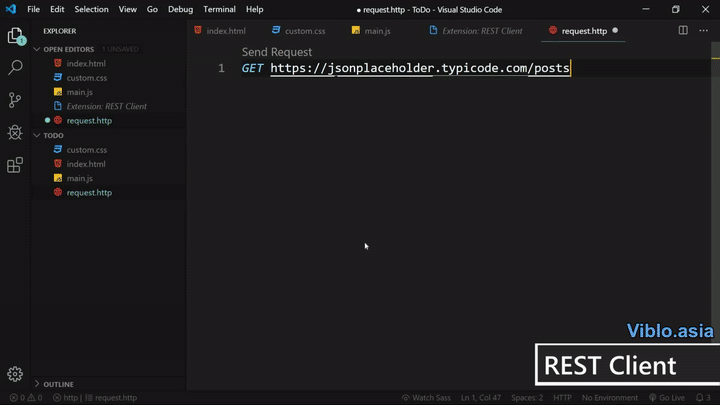
Task: Open notifications bell in status bar
Action: [703, 398]
